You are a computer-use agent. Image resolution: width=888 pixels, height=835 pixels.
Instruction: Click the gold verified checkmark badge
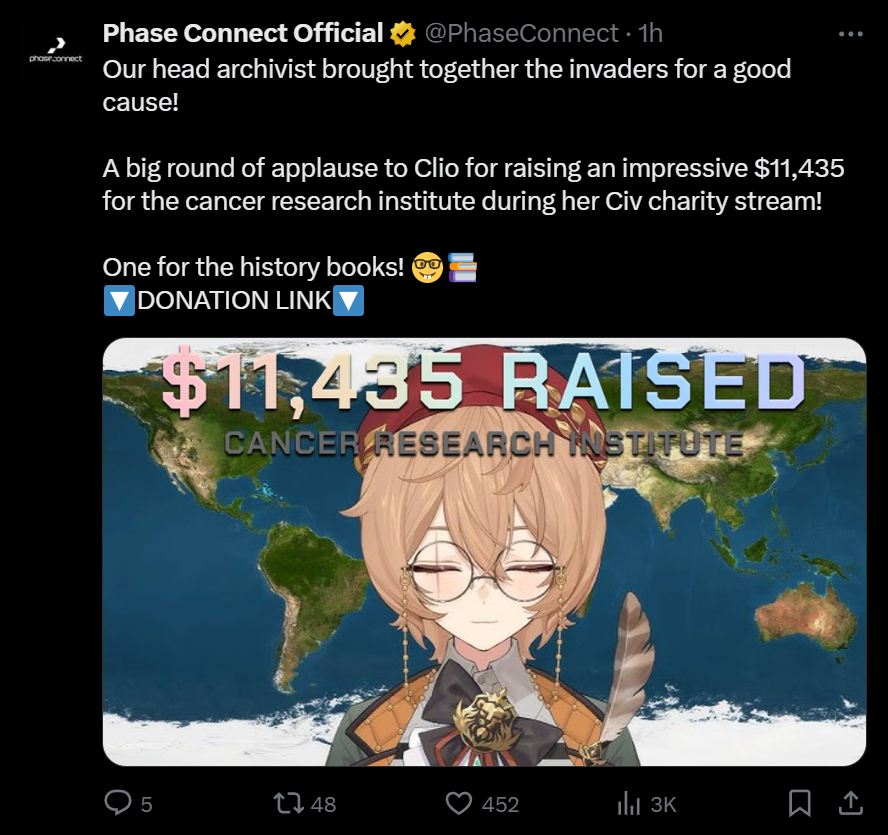point(403,34)
